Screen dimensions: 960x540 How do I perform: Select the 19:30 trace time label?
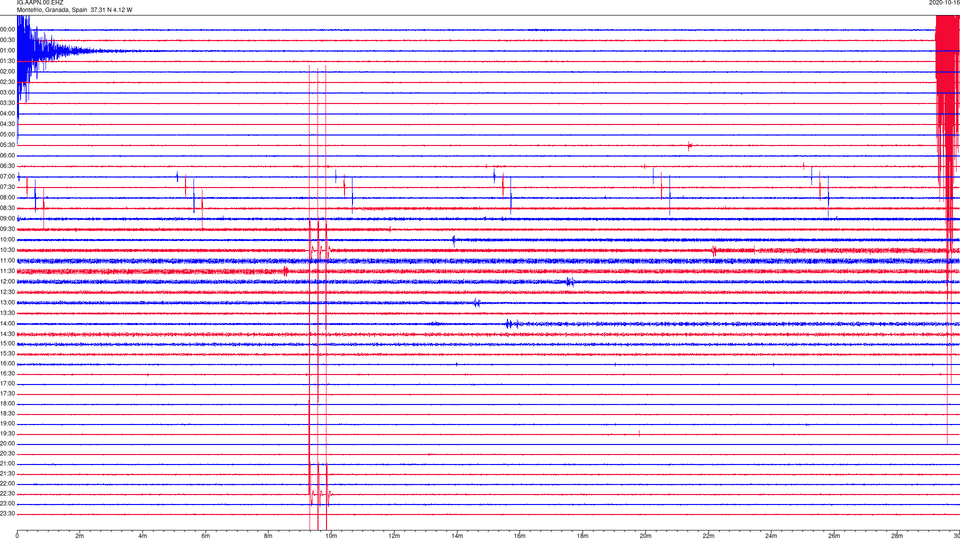coord(8,433)
